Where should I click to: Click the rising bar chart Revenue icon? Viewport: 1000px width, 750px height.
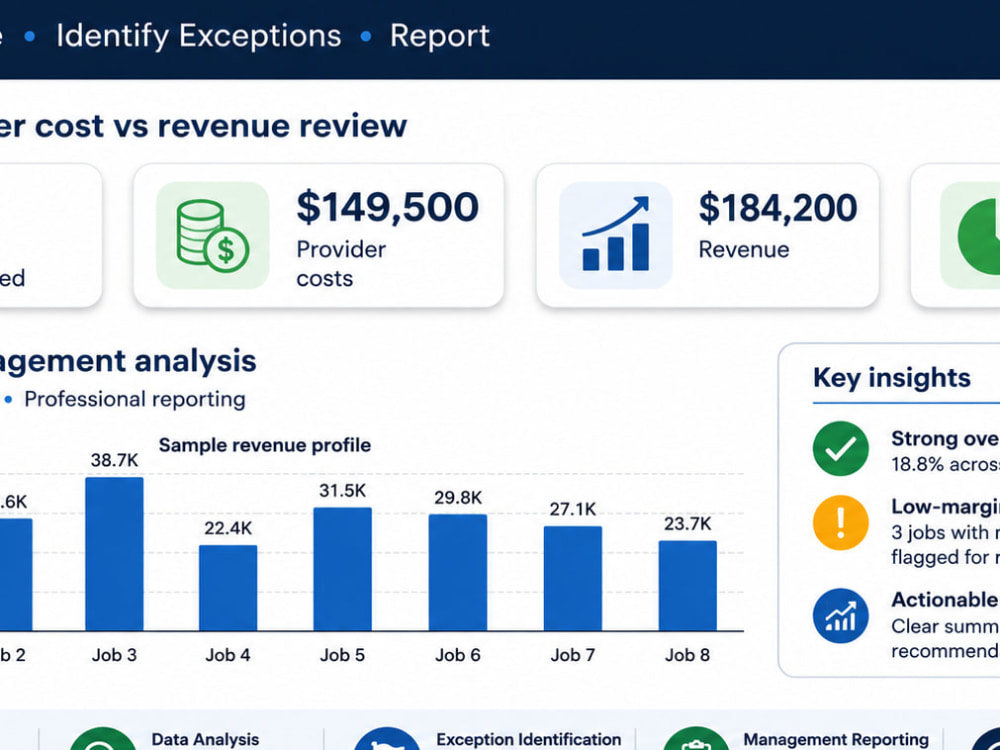point(615,235)
